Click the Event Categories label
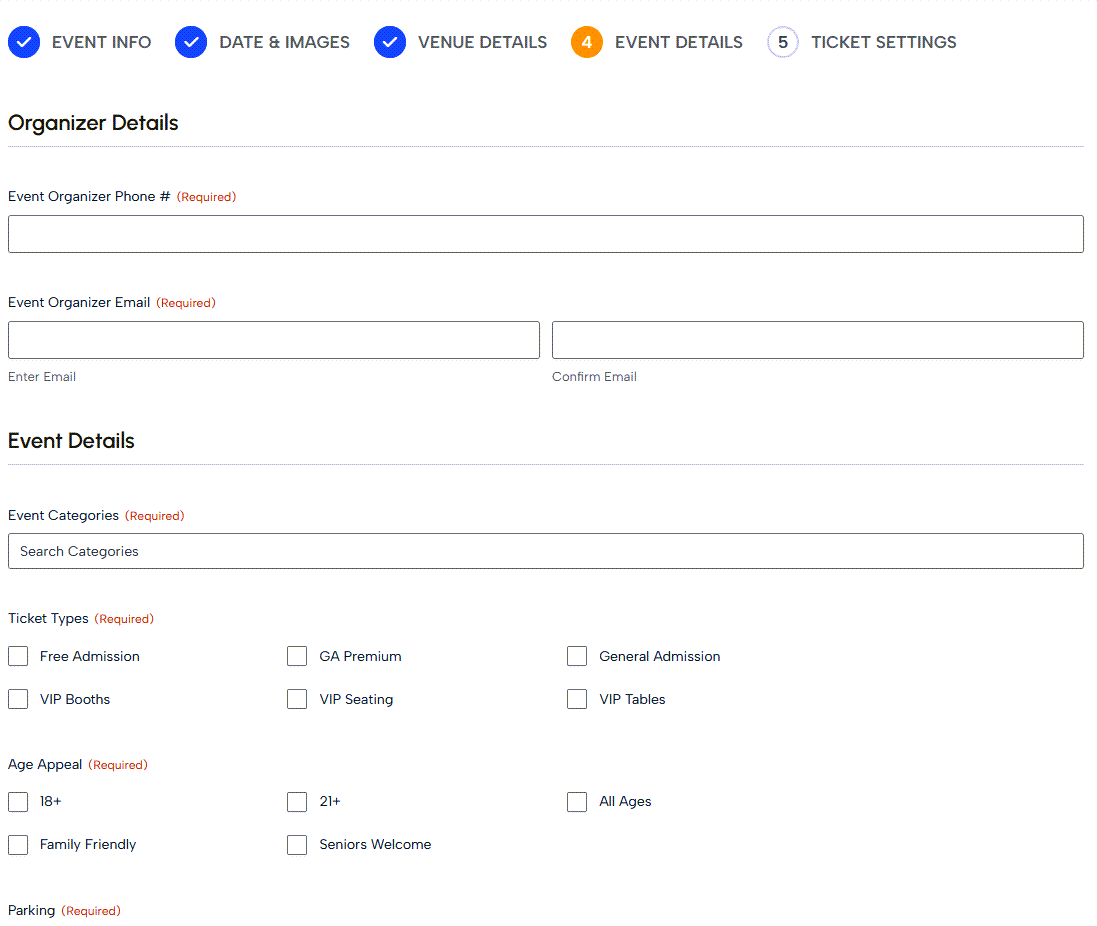 click(64, 515)
